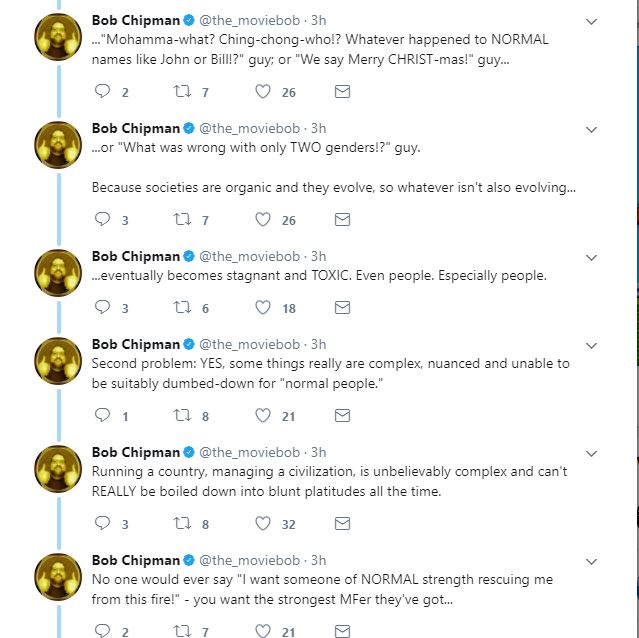Retweet the "Running a country" tweet
This screenshot has width=639, height=638.
click(x=182, y=523)
